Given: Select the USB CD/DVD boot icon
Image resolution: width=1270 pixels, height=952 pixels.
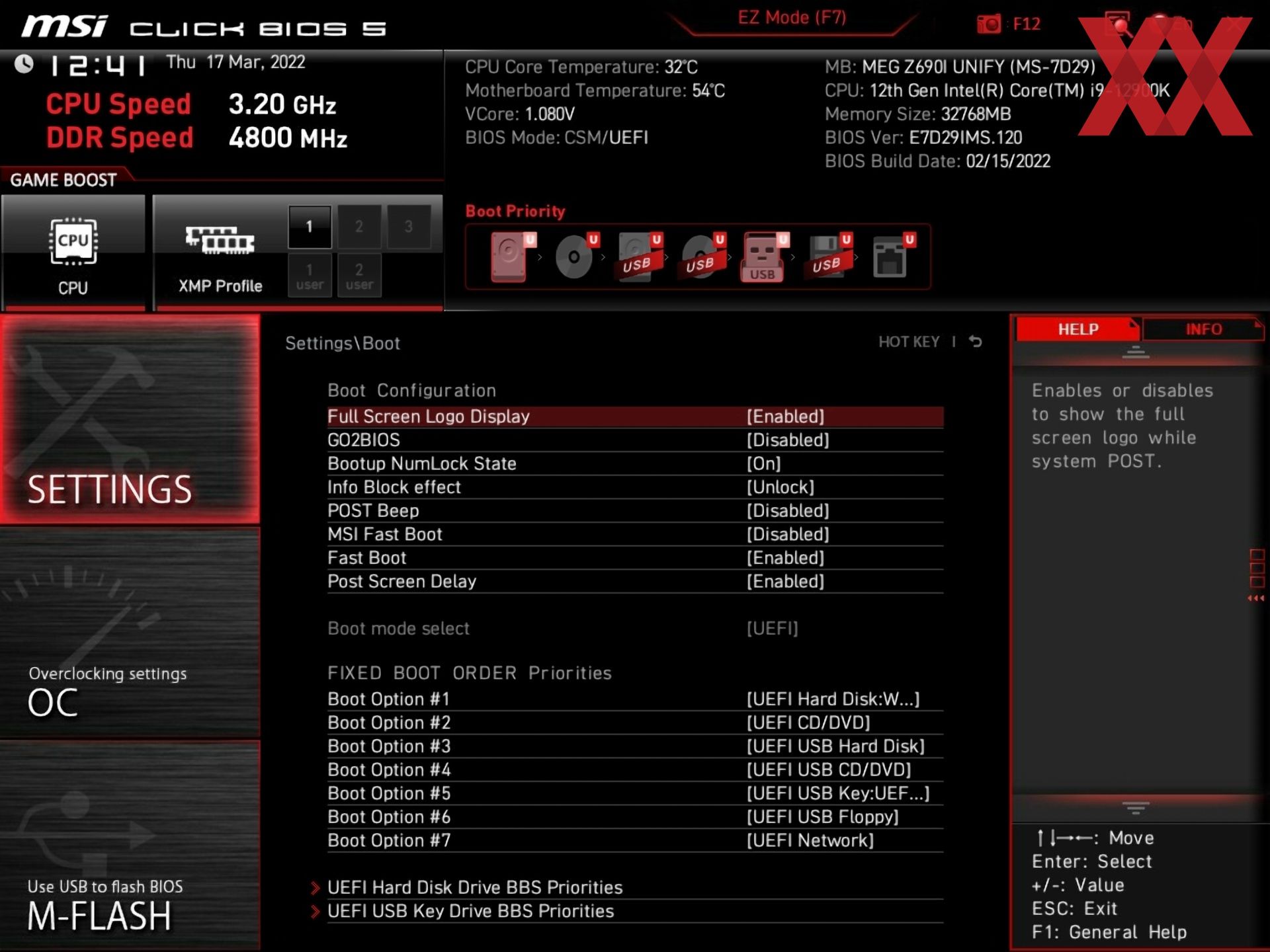Looking at the screenshot, I should pos(703,257).
